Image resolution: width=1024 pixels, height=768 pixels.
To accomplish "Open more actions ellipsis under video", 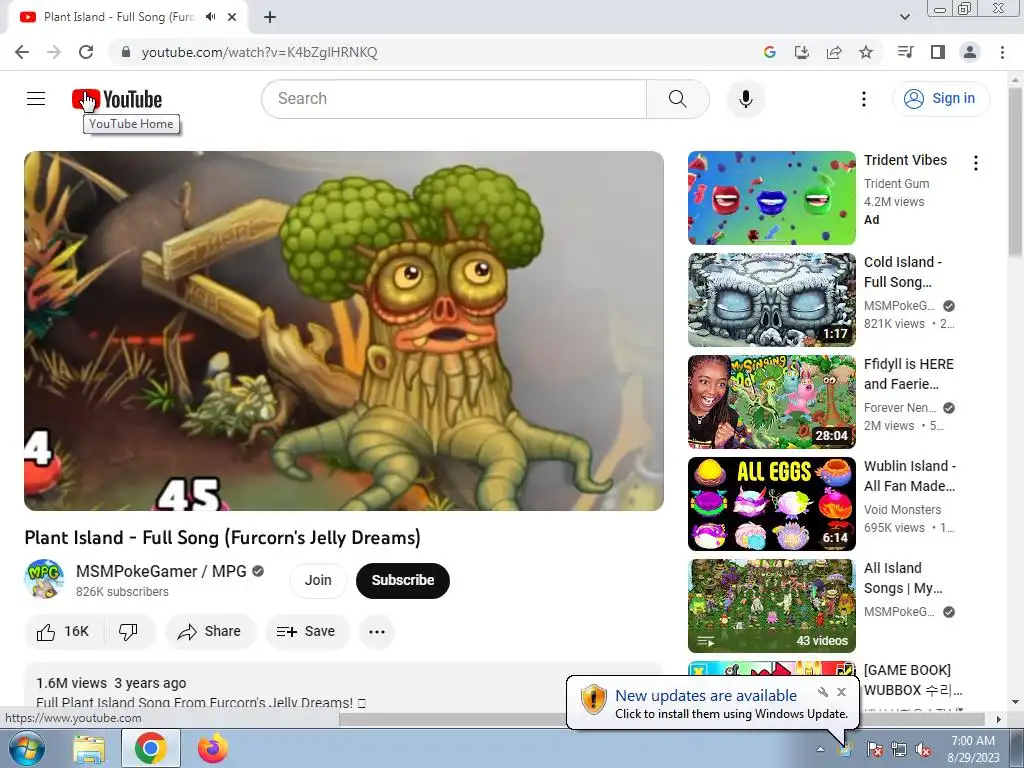I will [377, 632].
